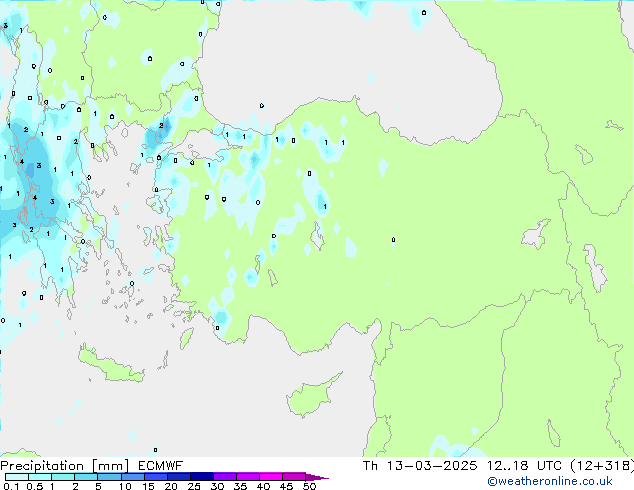Click the legend value "0.5"
The width and height of the screenshot is (634, 490).
pos(35,486)
